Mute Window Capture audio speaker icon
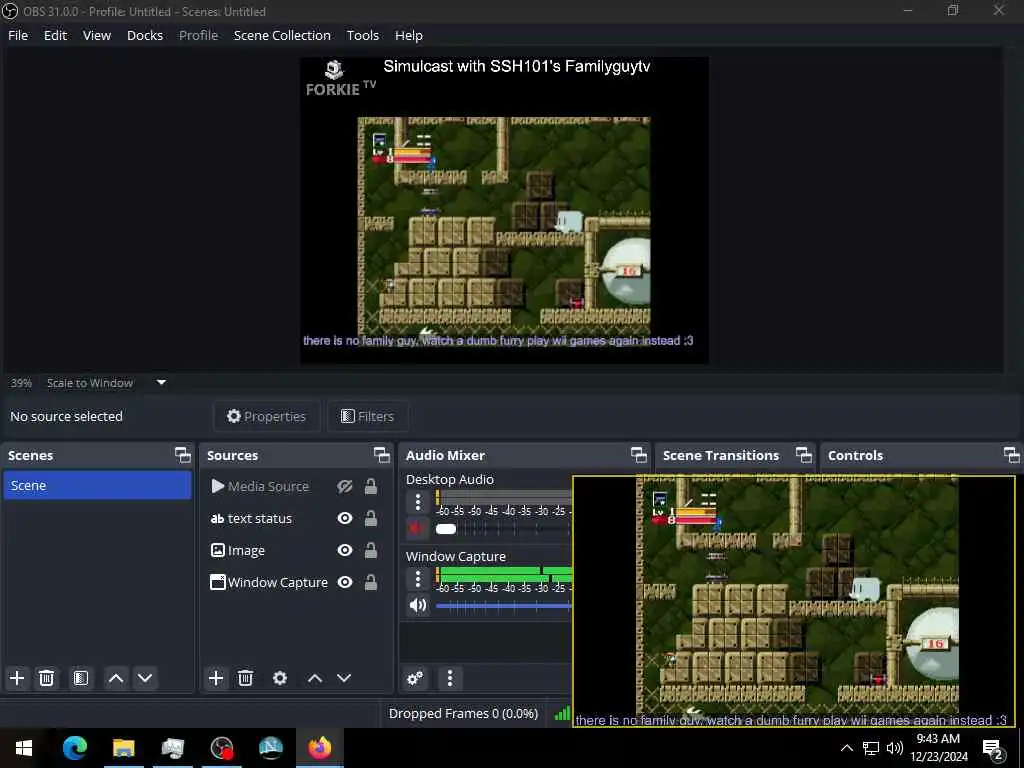Image resolution: width=1024 pixels, height=768 pixels. (418, 605)
